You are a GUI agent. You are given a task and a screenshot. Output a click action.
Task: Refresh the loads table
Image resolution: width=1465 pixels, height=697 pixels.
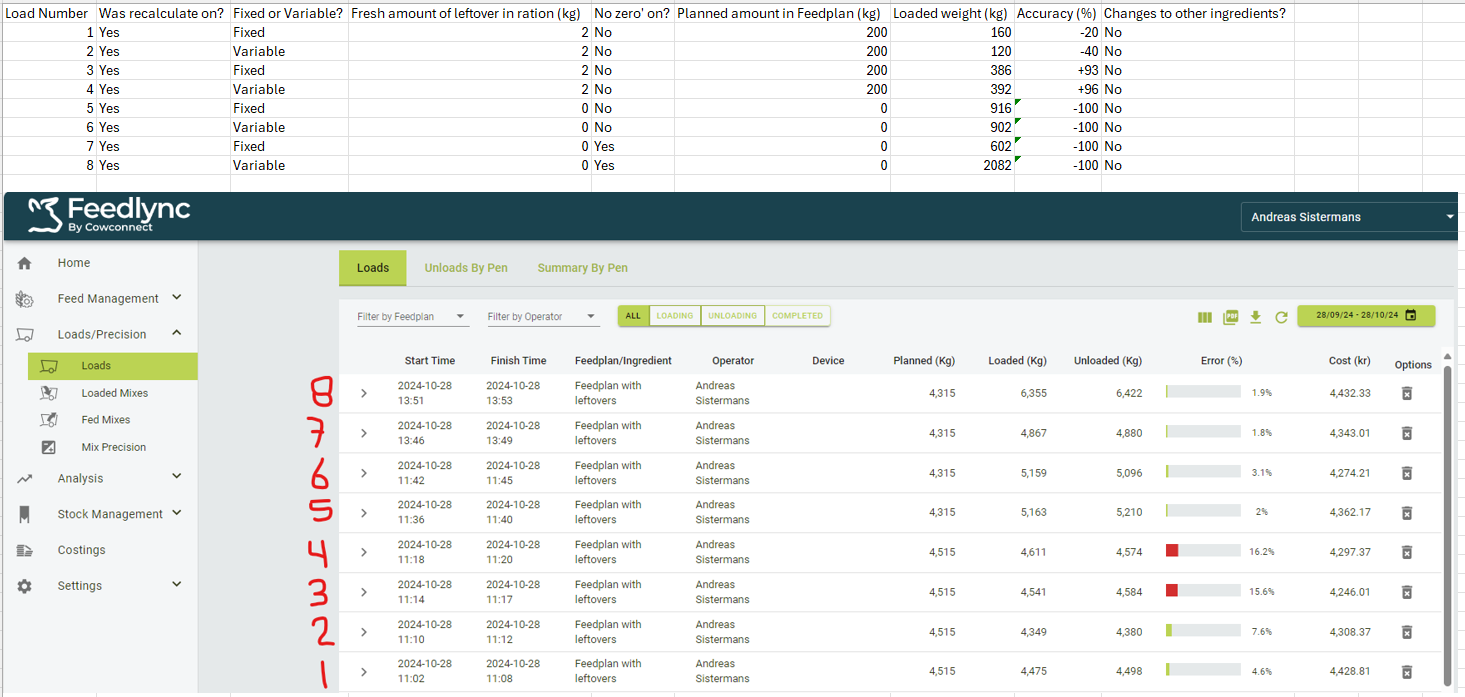coord(1281,317)
